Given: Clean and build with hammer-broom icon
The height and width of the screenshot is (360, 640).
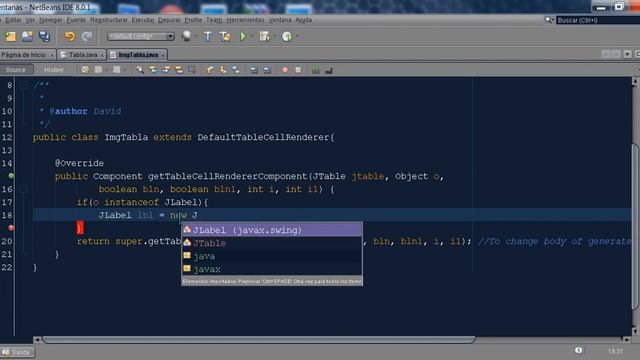Looking at the screenshot, I should 225,37.
